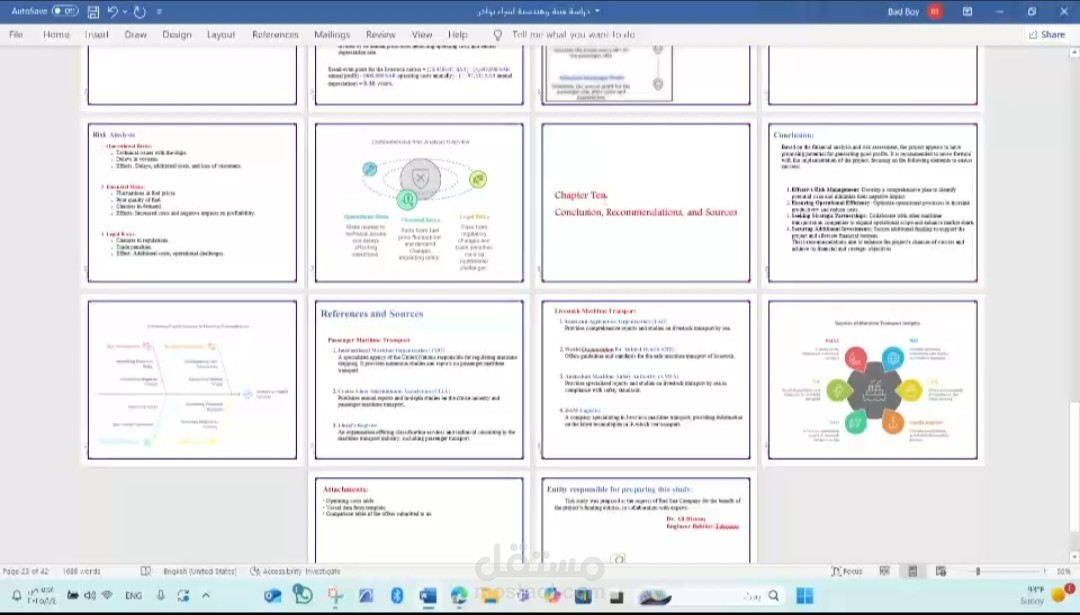Click 'Accessibility: Investigate' in the status bar
Screen dimensions: 1080x615
coord(295,571)
